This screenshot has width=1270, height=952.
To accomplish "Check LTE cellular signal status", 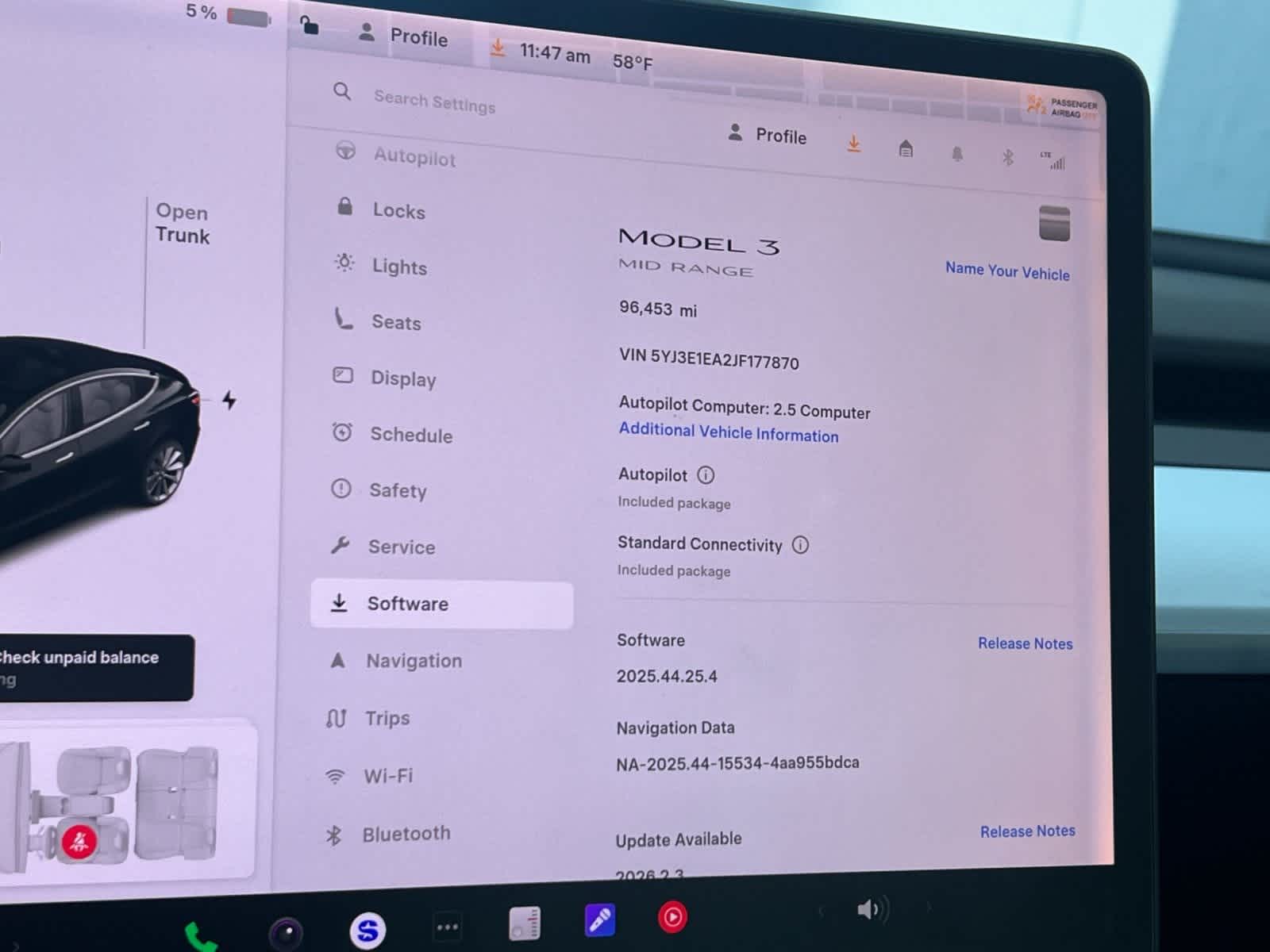I will point(1056,161).
